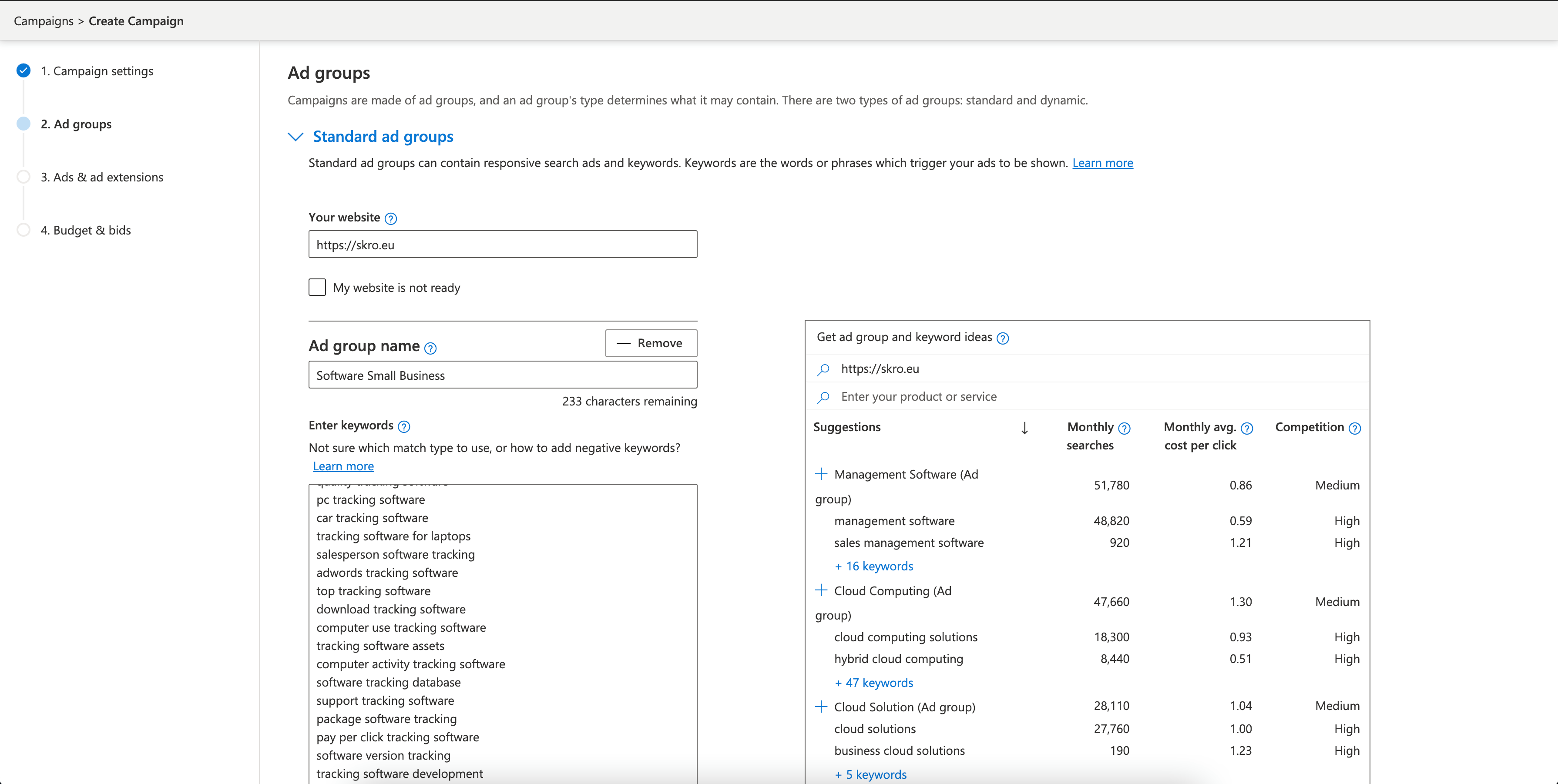Open the help tooltip for Enter keywords
Screen dimensions: 1558x784
(x=404, y=426)
